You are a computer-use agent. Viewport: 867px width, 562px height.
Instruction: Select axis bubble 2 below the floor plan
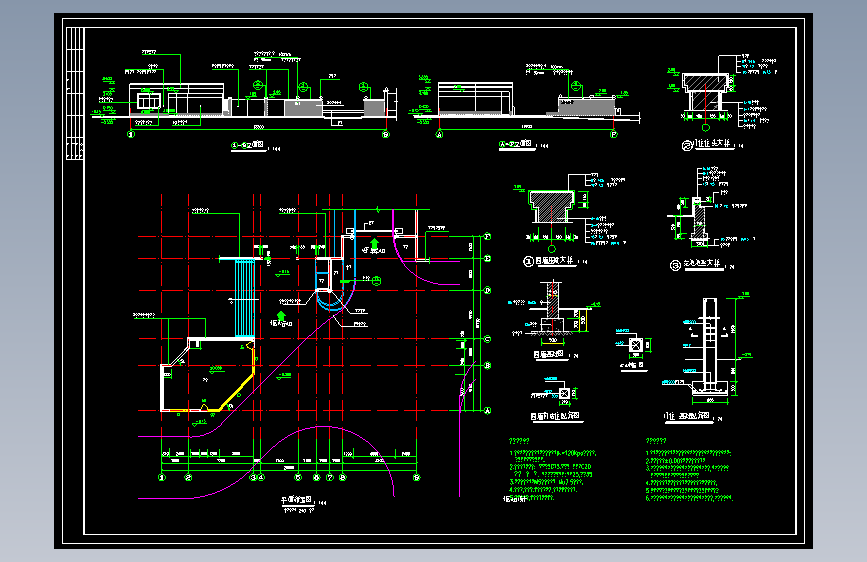189,477
